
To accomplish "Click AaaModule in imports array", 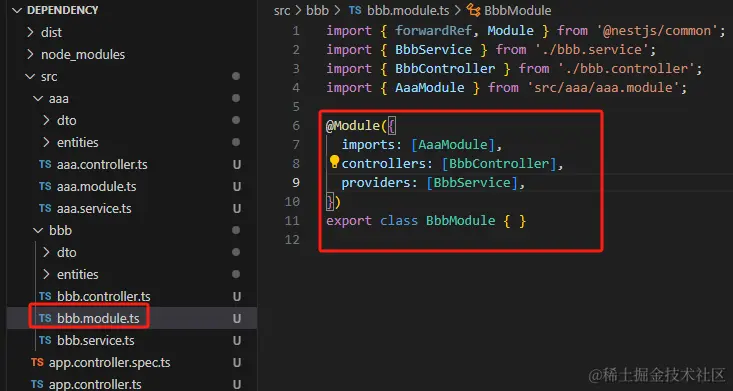I will point(453,145).
